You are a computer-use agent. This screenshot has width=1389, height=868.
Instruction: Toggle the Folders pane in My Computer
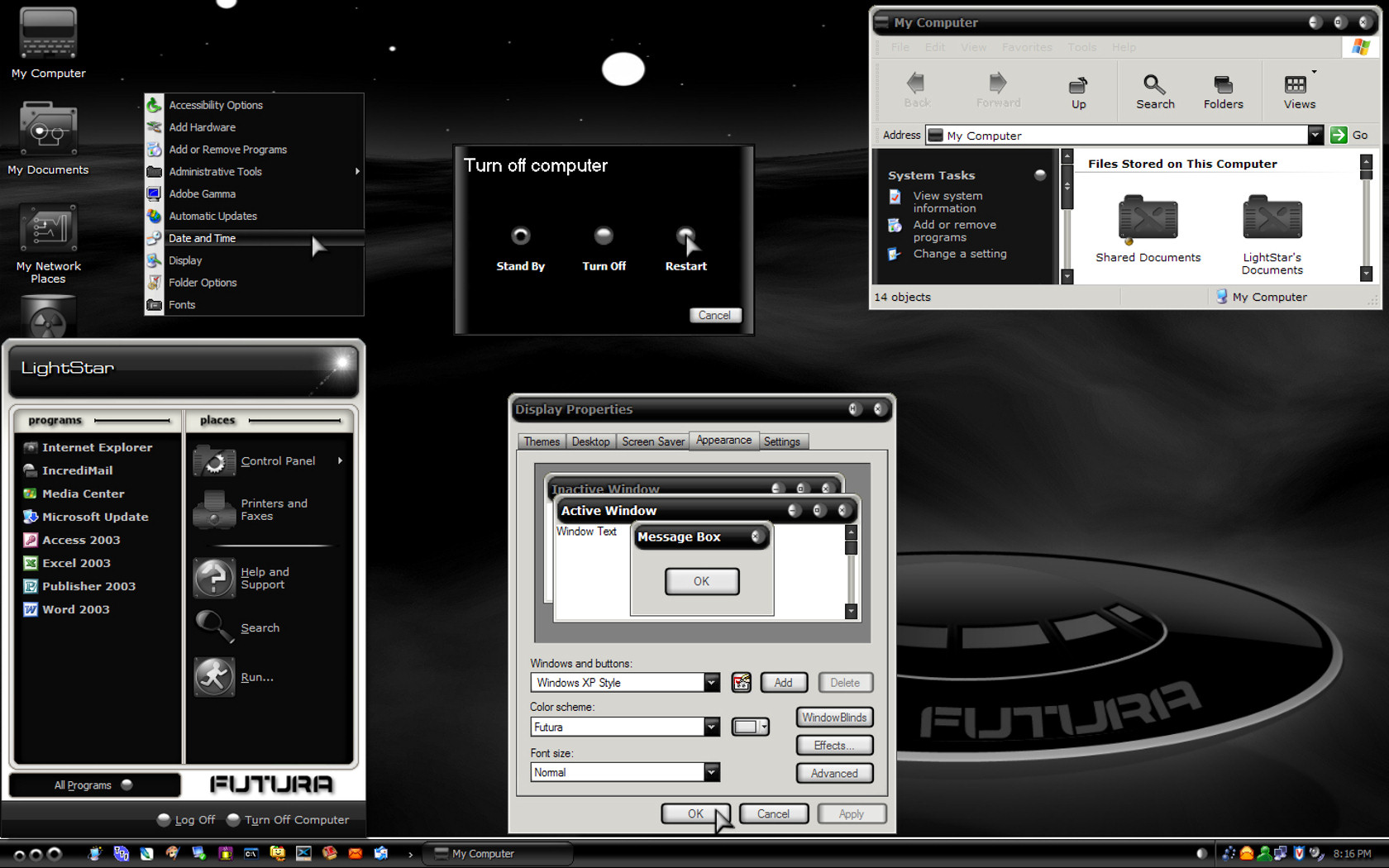point(1223,92)
